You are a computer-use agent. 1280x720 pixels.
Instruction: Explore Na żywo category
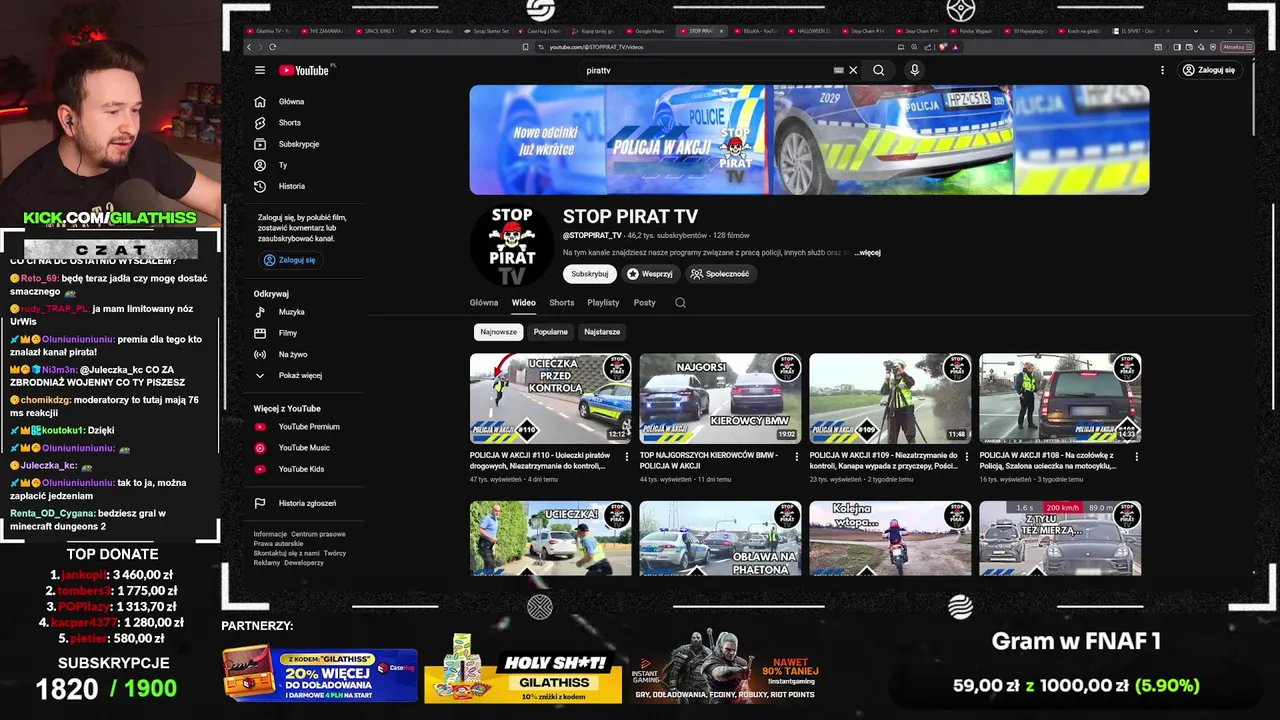(293, 354)
